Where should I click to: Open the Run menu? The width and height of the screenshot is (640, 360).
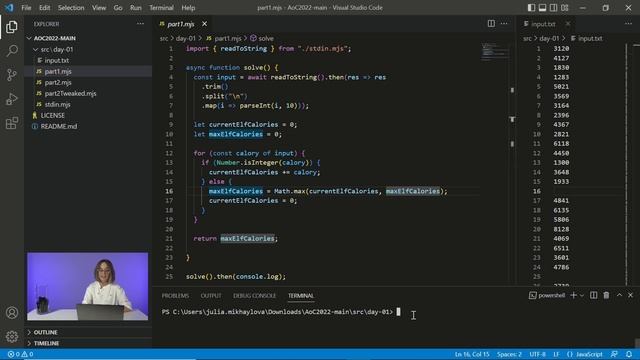tap(136, 8)
